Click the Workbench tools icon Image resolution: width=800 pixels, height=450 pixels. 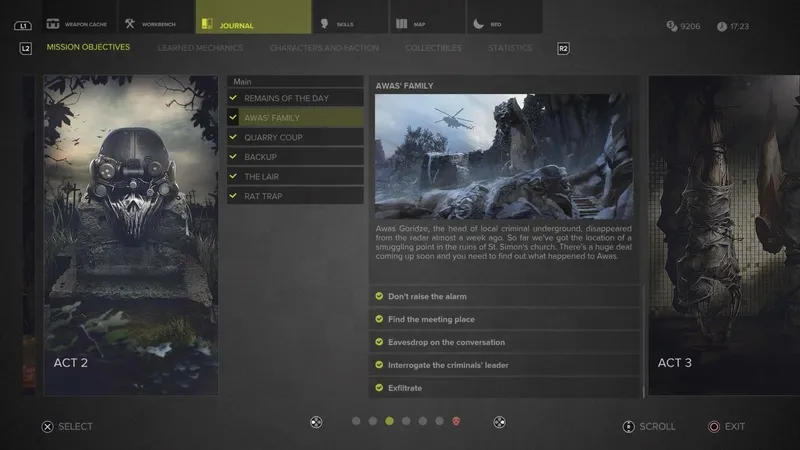pos(130,23)
